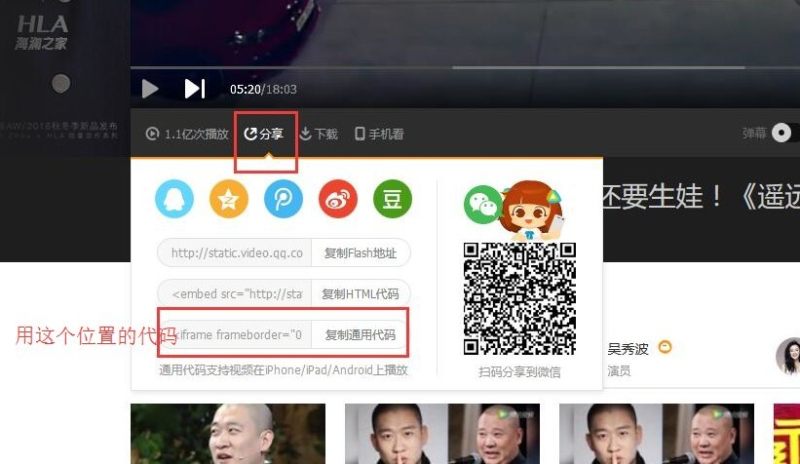800x464 pixels.
Task: Click the 复制HTML代码 button
Action: pyautogui.click(x=360, y=294)
